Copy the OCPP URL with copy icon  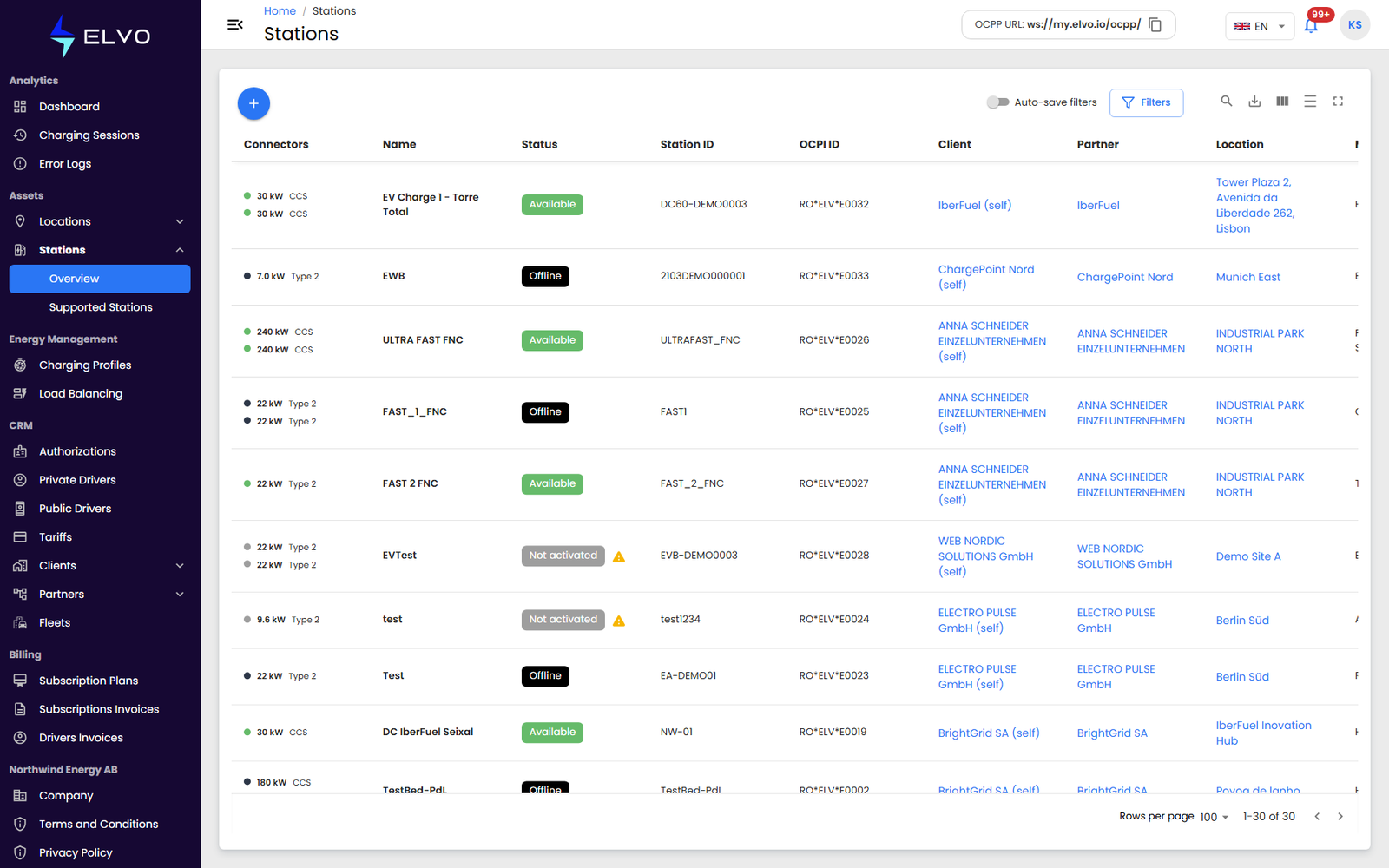point(1155,25)
